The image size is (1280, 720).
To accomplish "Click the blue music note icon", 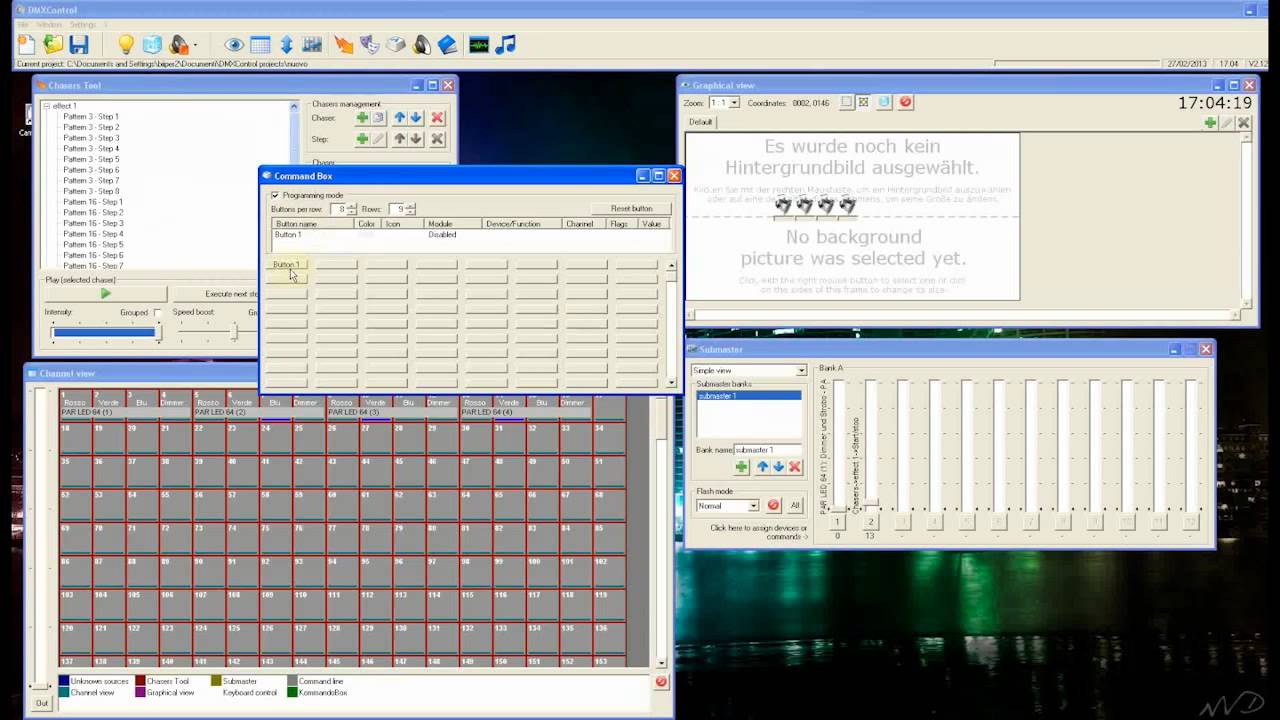I will (506, 44).
